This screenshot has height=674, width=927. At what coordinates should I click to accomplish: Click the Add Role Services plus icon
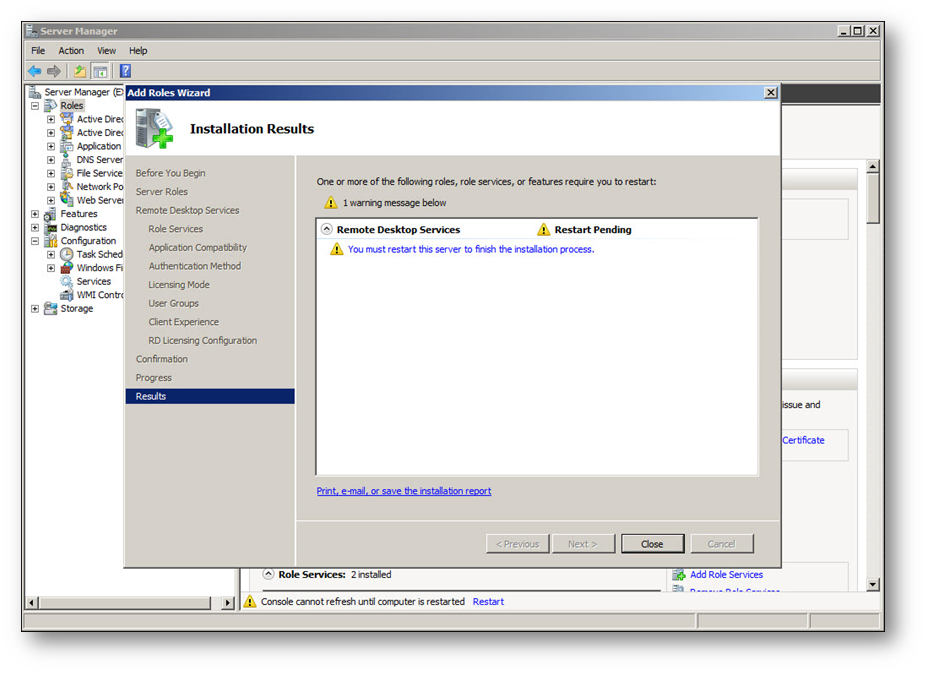point(680,575)
